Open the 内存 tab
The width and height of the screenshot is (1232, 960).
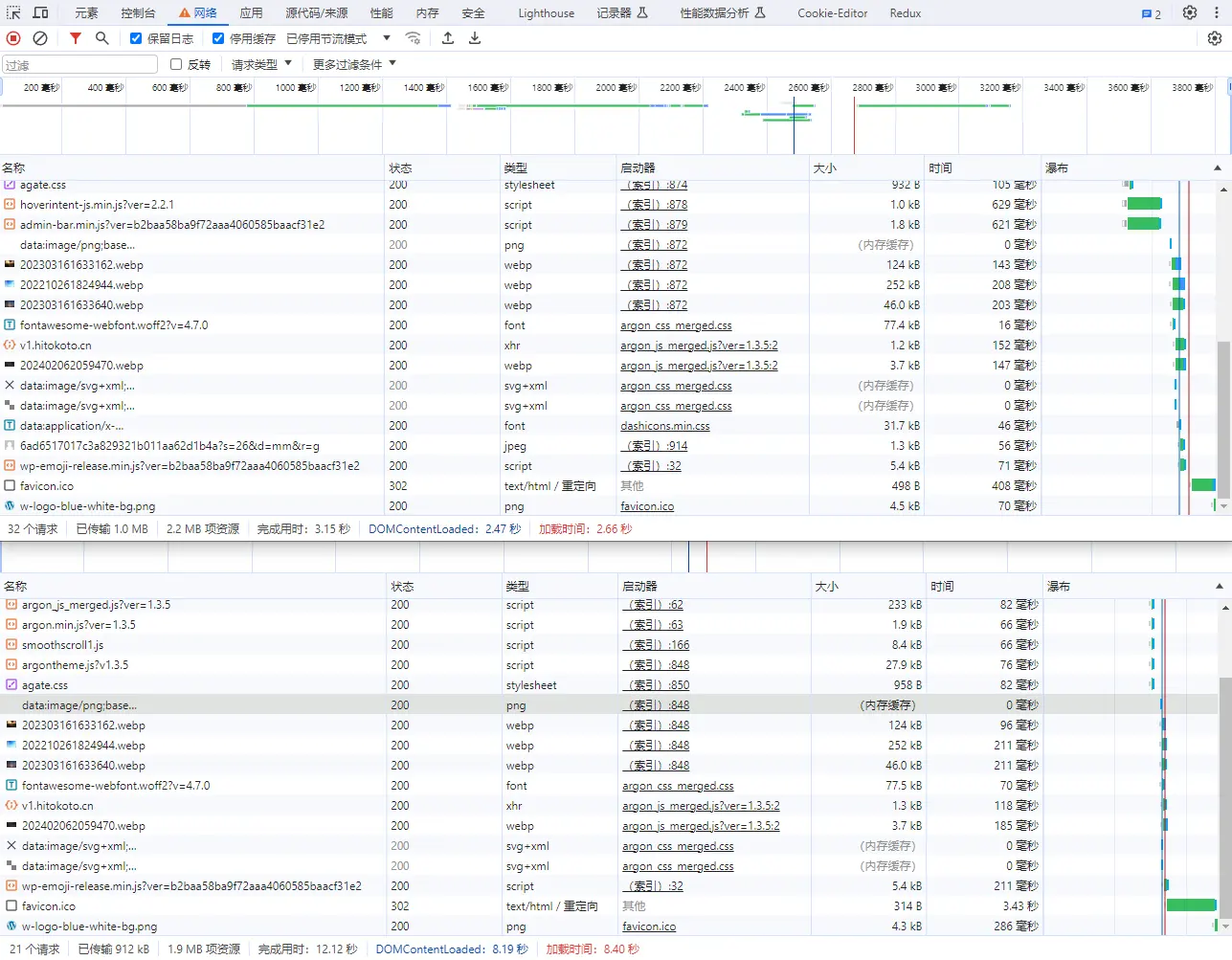427,13
